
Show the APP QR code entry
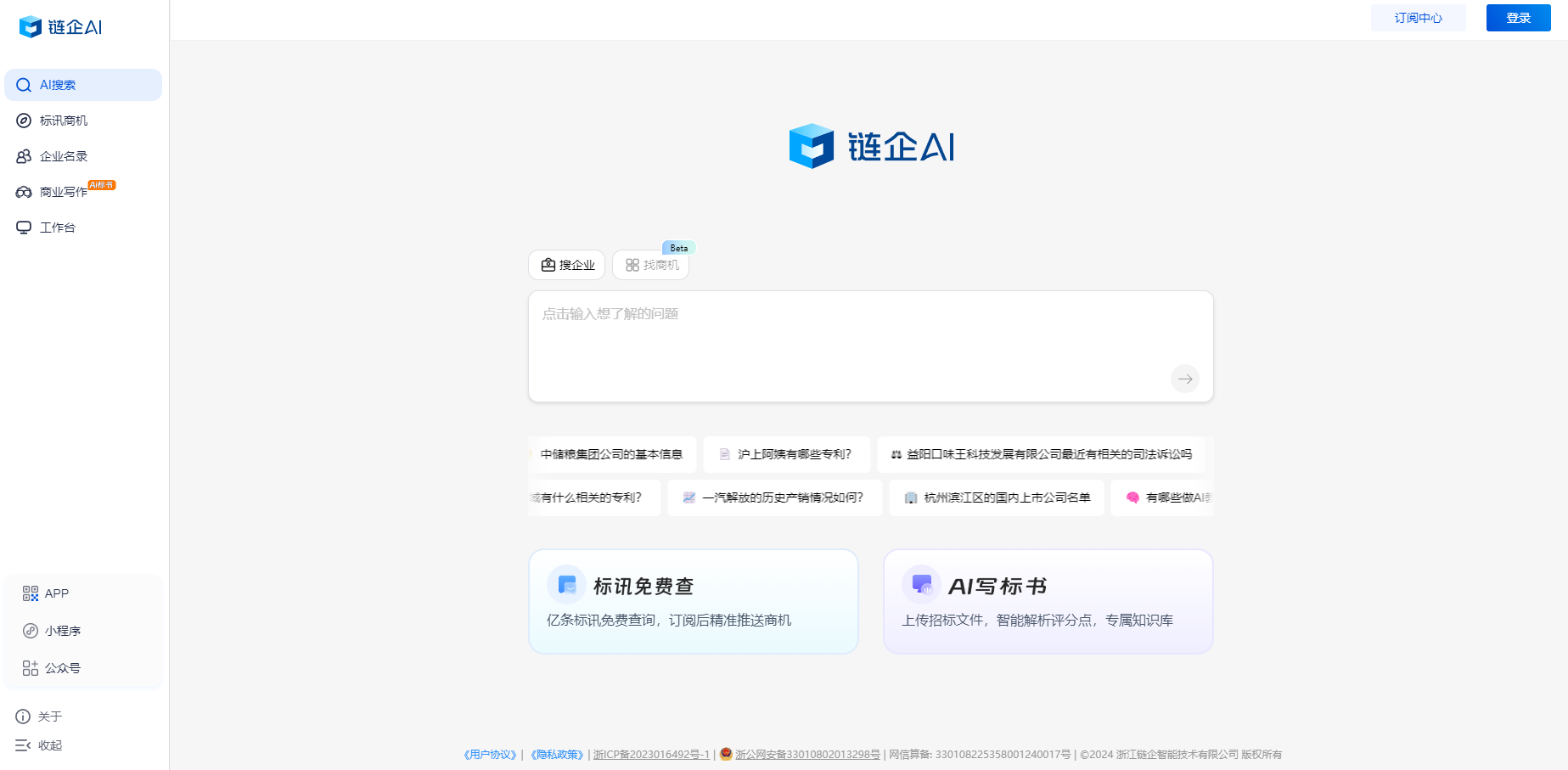[46, 593]
